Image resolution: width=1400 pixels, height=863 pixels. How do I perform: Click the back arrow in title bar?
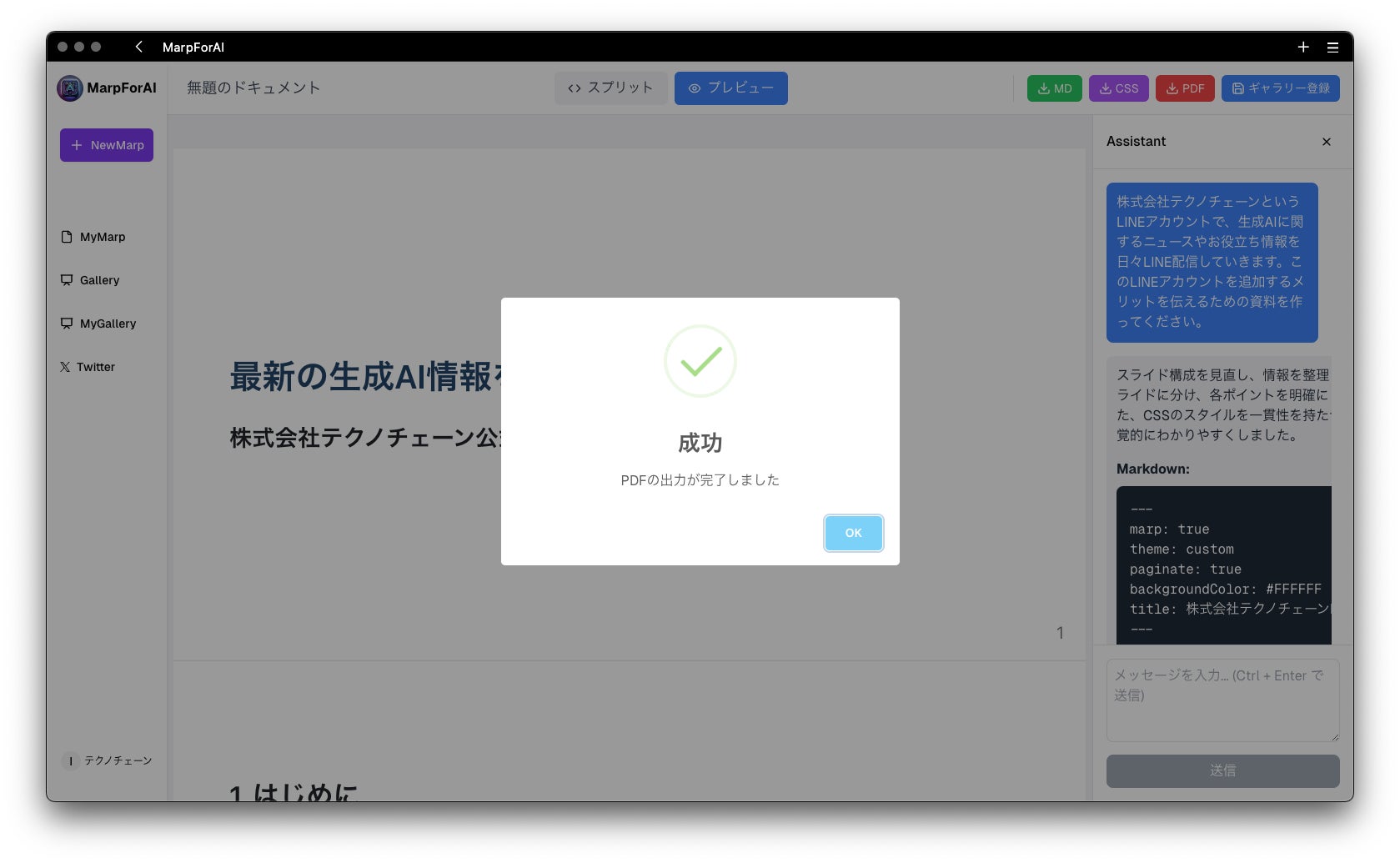139,47
